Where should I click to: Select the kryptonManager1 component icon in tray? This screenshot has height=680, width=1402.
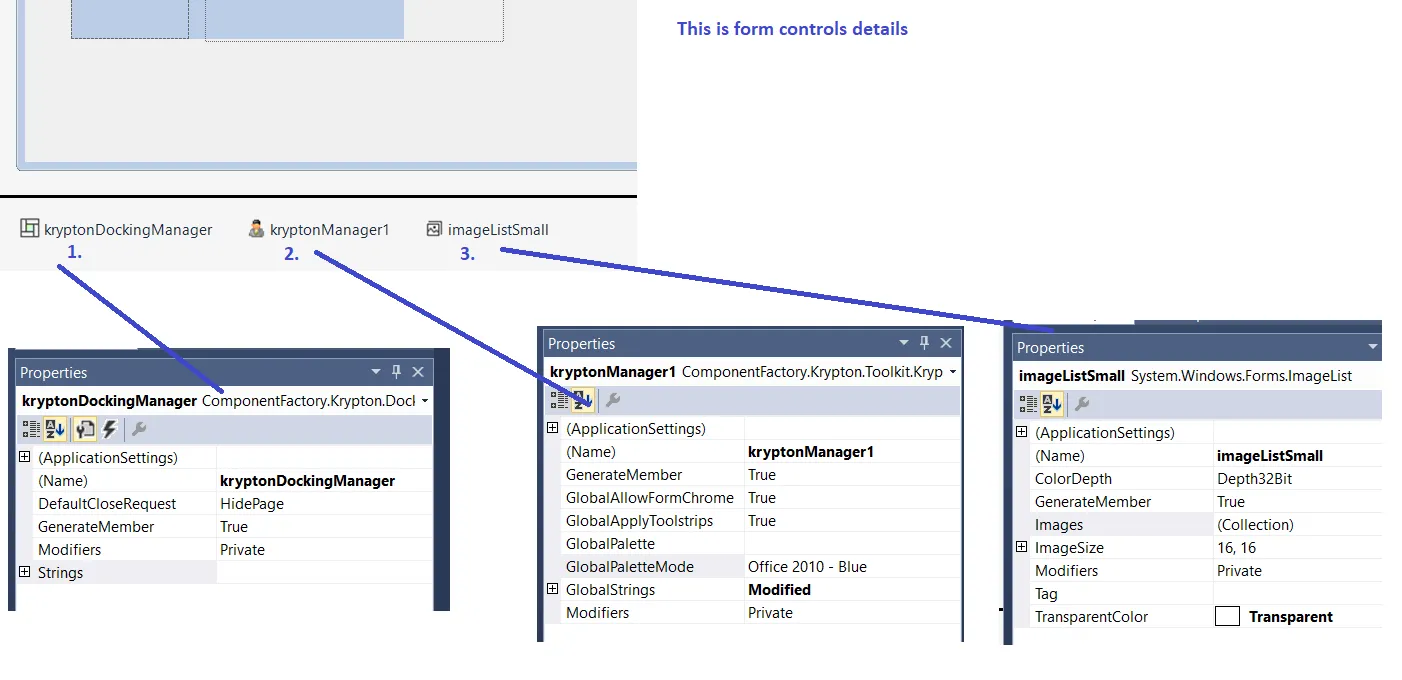256,229
